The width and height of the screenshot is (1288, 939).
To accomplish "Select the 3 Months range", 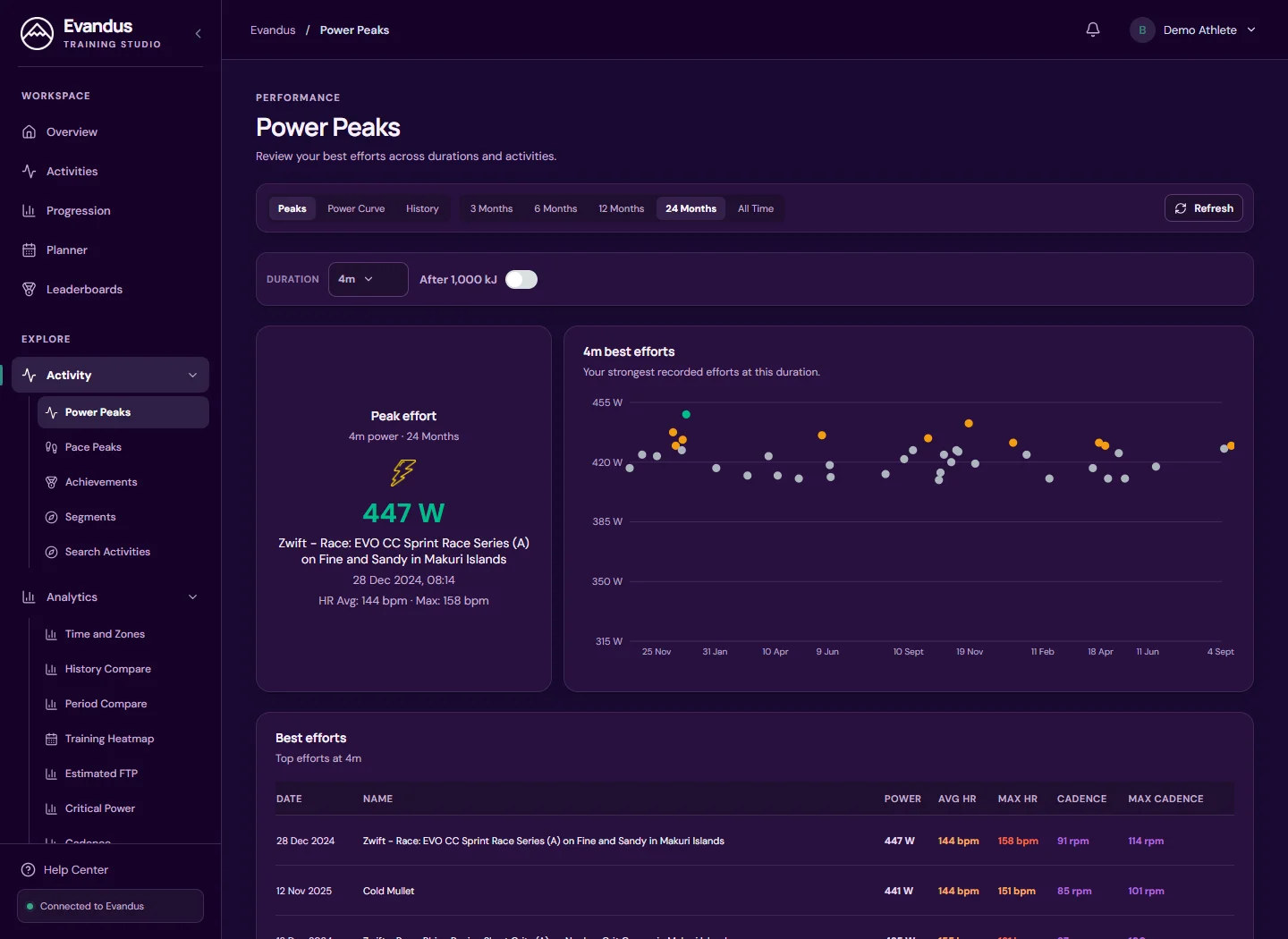I will tap(491, 208).
